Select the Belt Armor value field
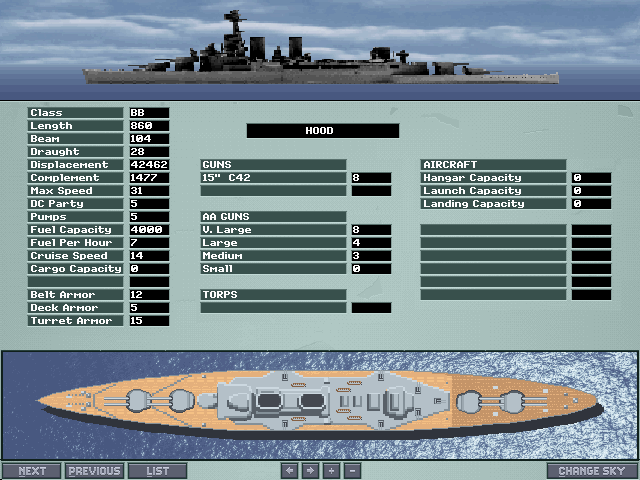 coord(148,295)
